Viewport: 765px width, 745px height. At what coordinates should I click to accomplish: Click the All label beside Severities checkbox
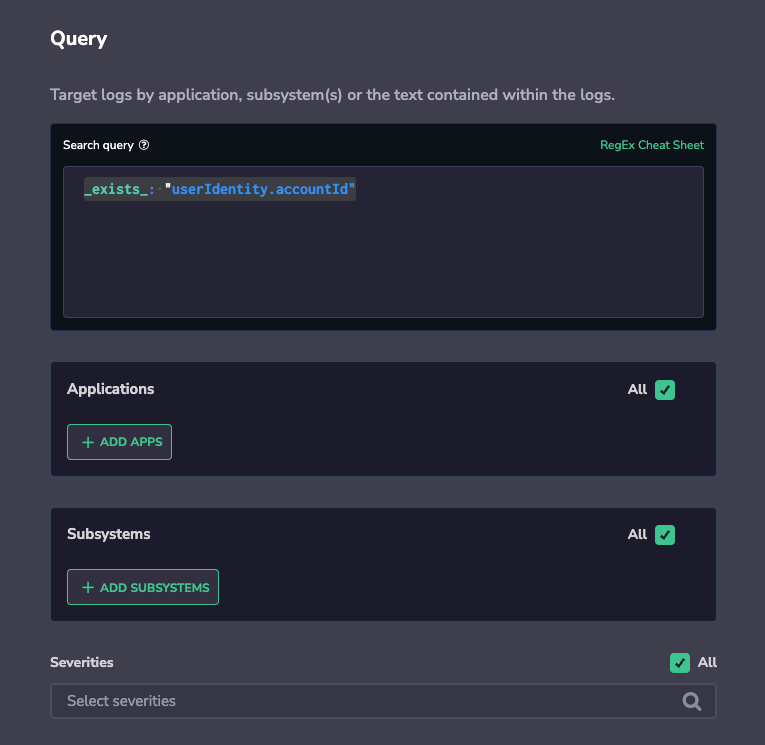click(707, 662)
